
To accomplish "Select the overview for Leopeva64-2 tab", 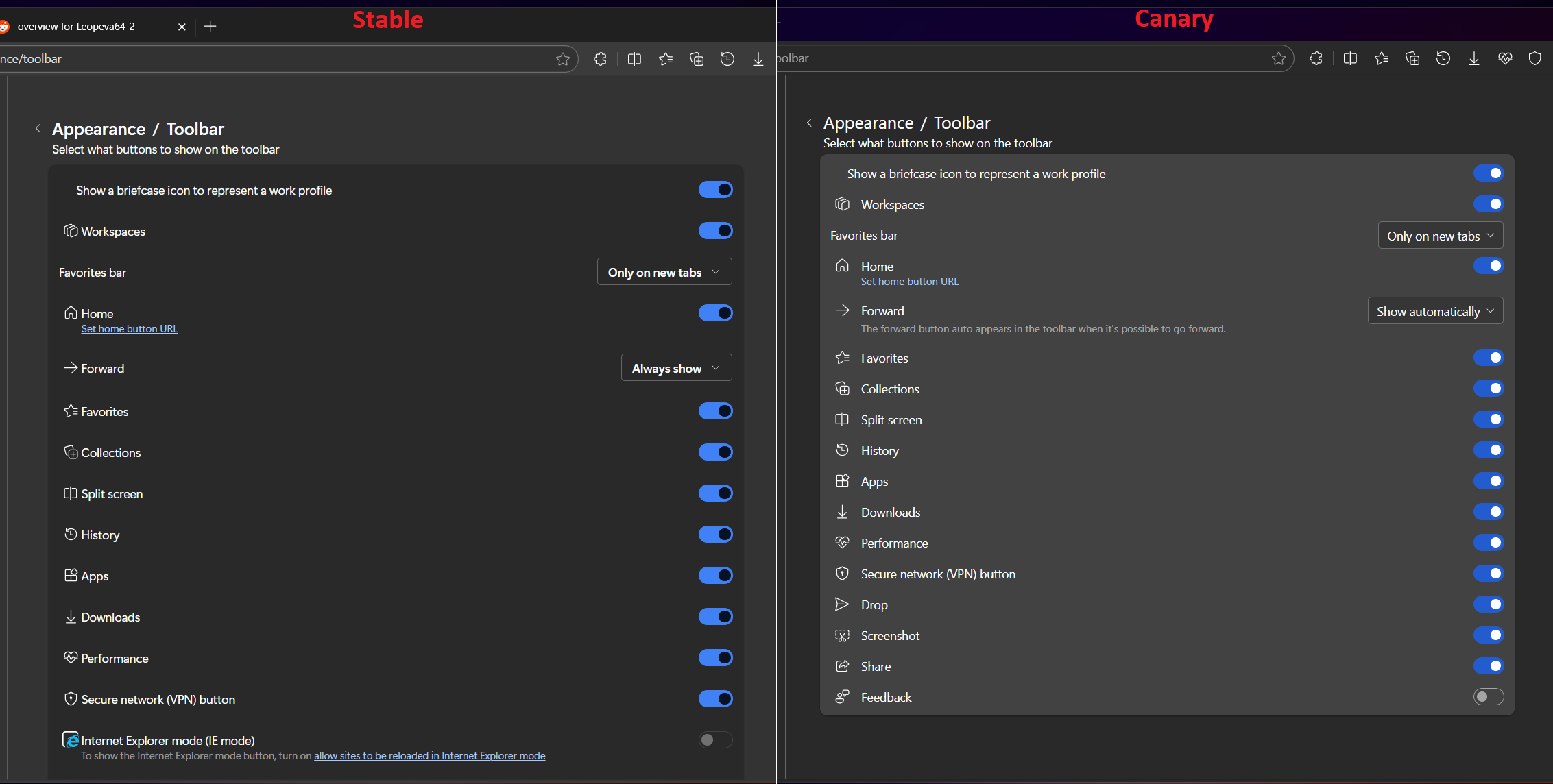I will coord(77,27).
